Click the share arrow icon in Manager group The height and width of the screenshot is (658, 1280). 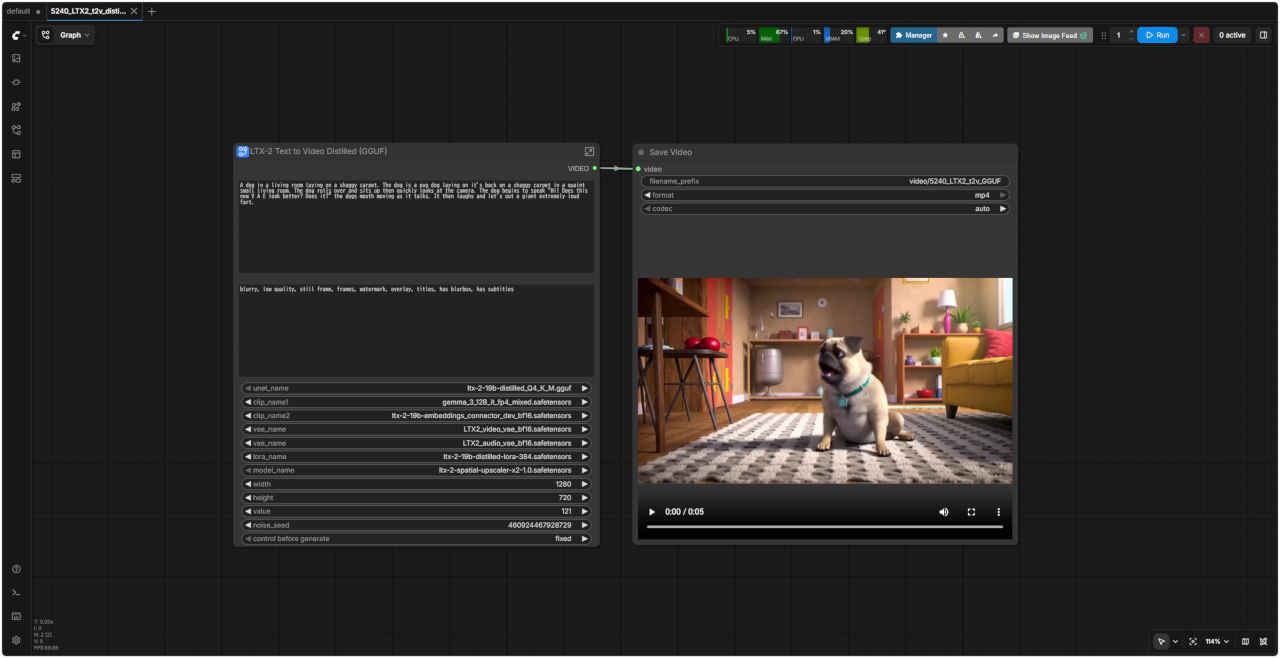995,35
